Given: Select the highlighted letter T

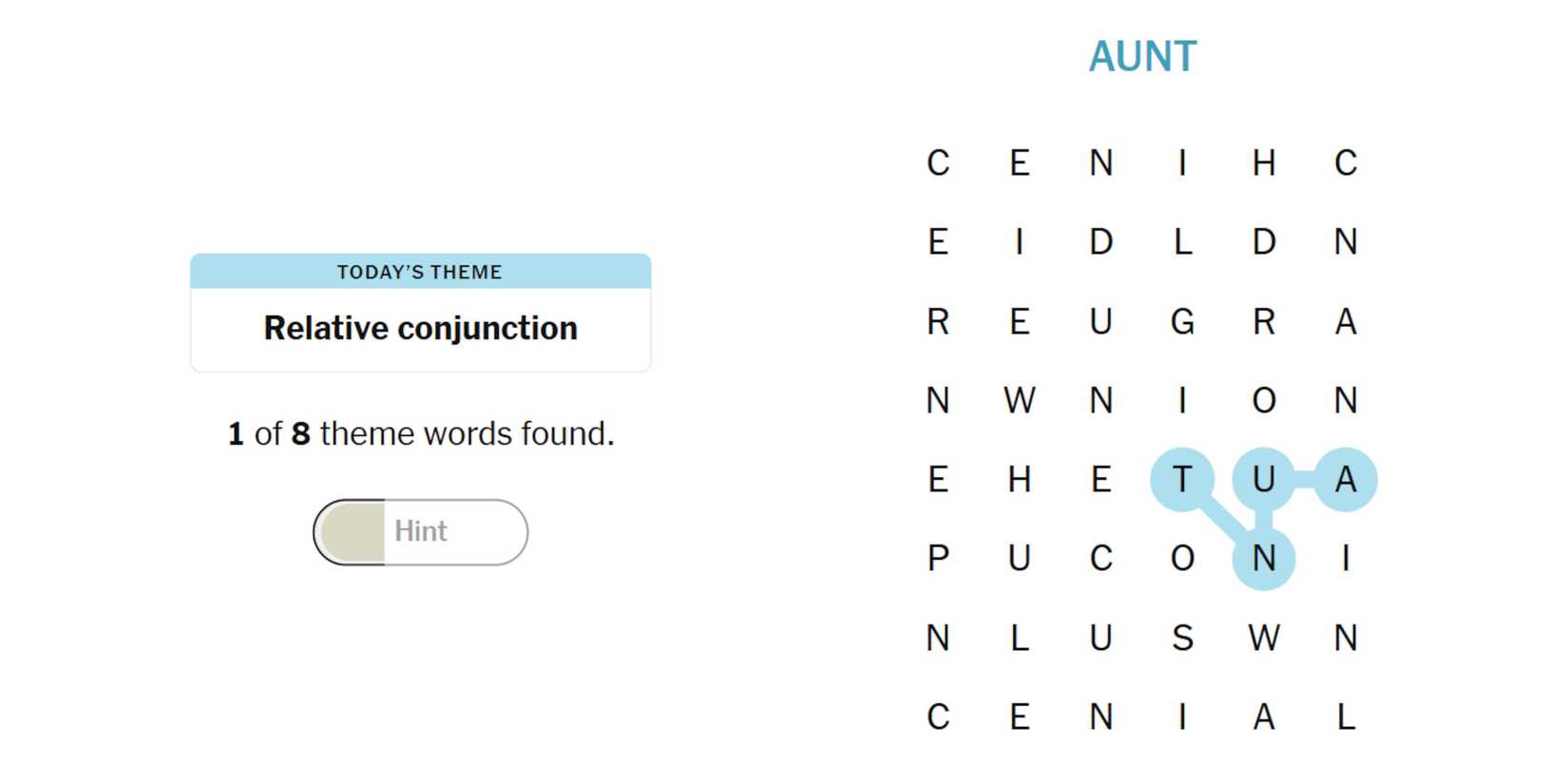Looking at the screenshot, I should click(x=1182, y=479).
